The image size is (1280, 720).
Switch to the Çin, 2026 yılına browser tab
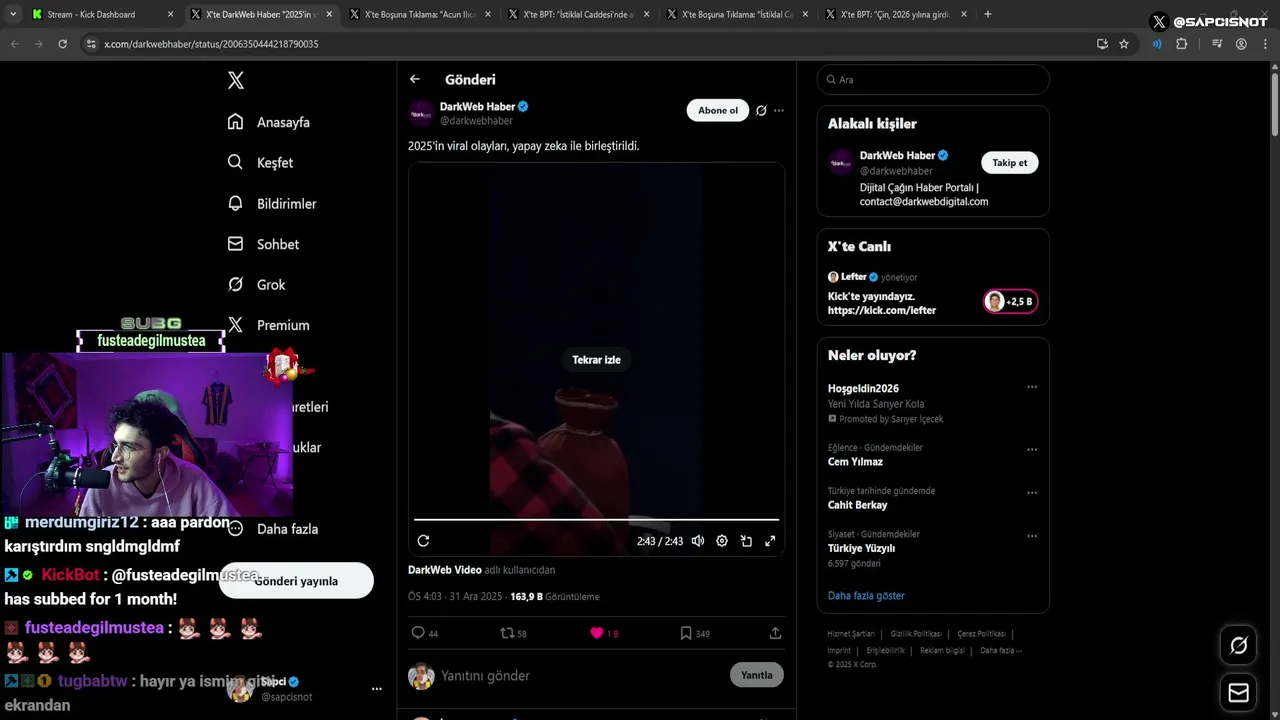click(x=896, y=14)
